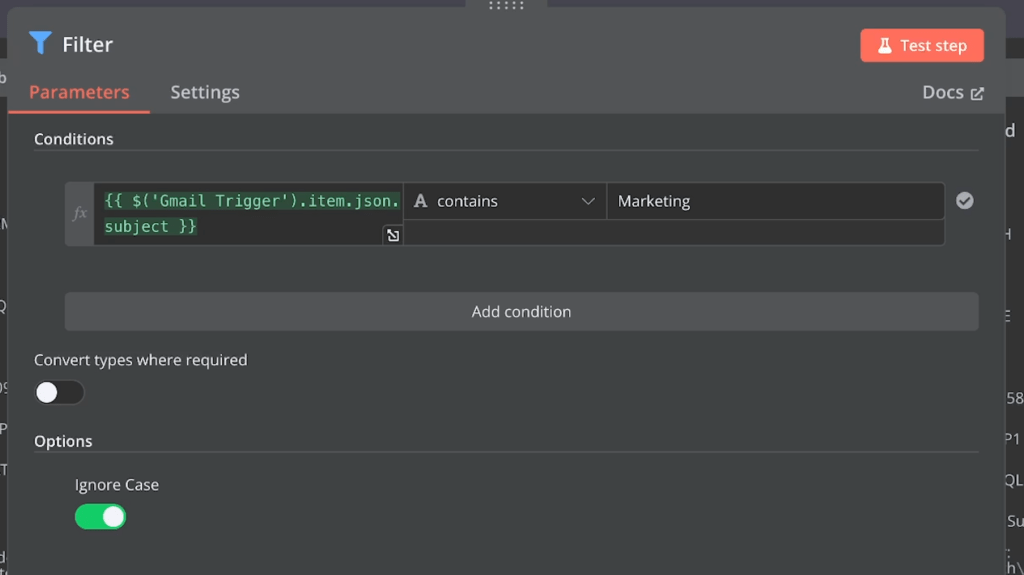Switch to the Settings tab
The image size is (1024, 575).
pos(205,92)
